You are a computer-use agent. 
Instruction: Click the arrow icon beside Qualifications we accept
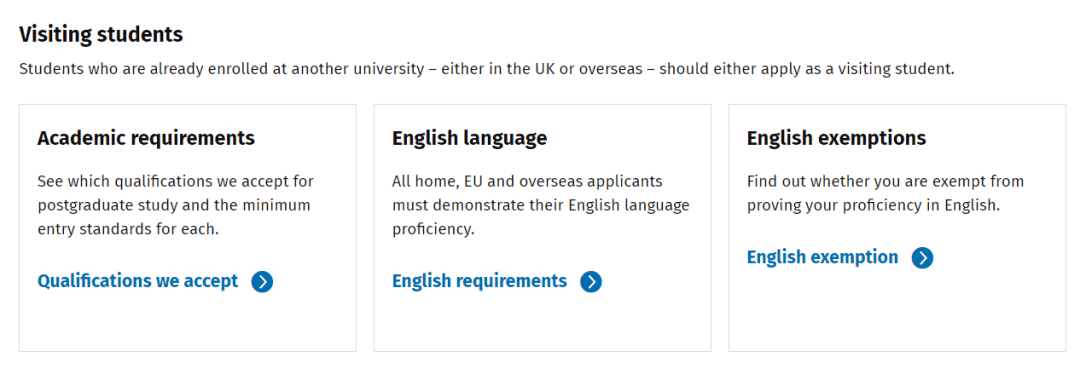(x=262, y=281)
